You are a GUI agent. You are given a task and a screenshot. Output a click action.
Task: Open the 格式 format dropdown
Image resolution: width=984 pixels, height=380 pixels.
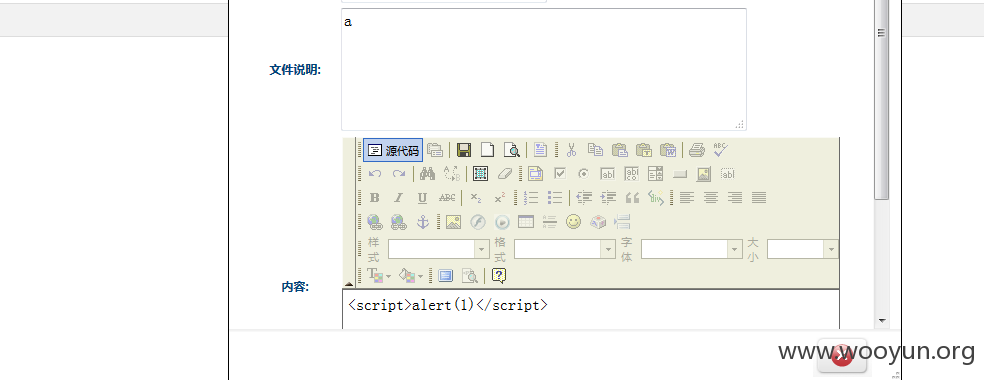tap(565, 249)
